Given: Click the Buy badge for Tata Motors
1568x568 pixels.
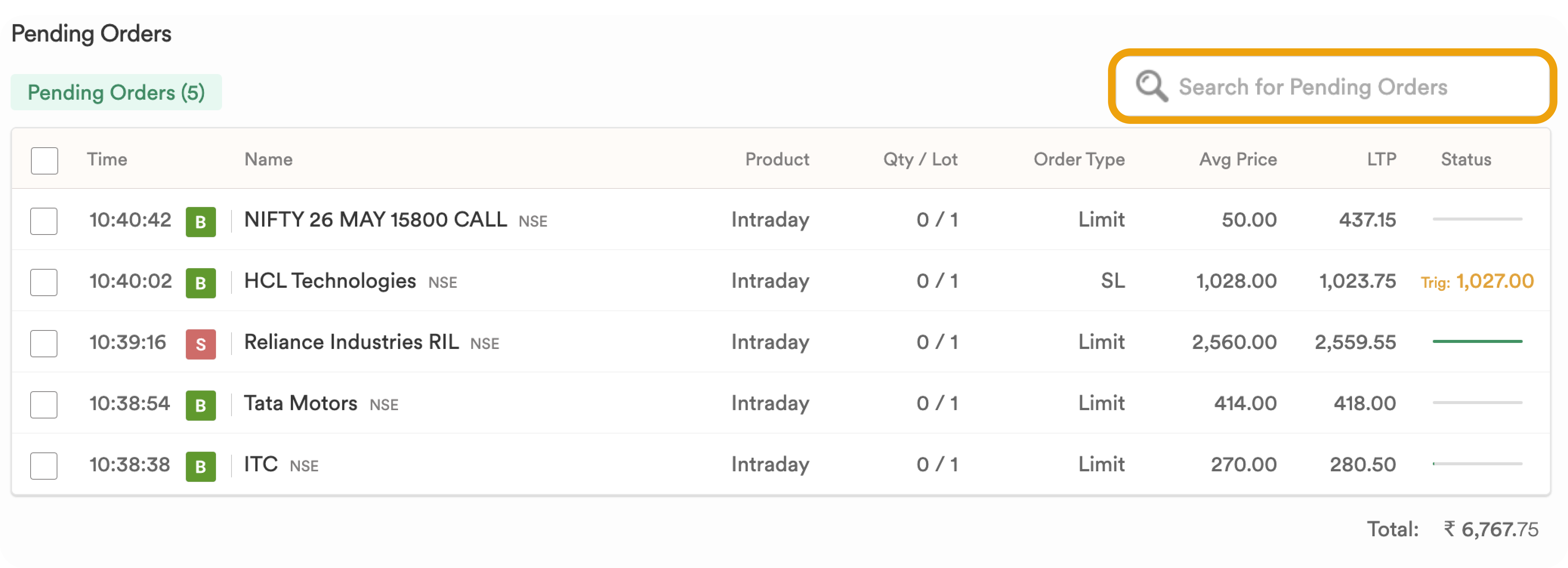Looking at the screenshot, I should pos(201,406).
